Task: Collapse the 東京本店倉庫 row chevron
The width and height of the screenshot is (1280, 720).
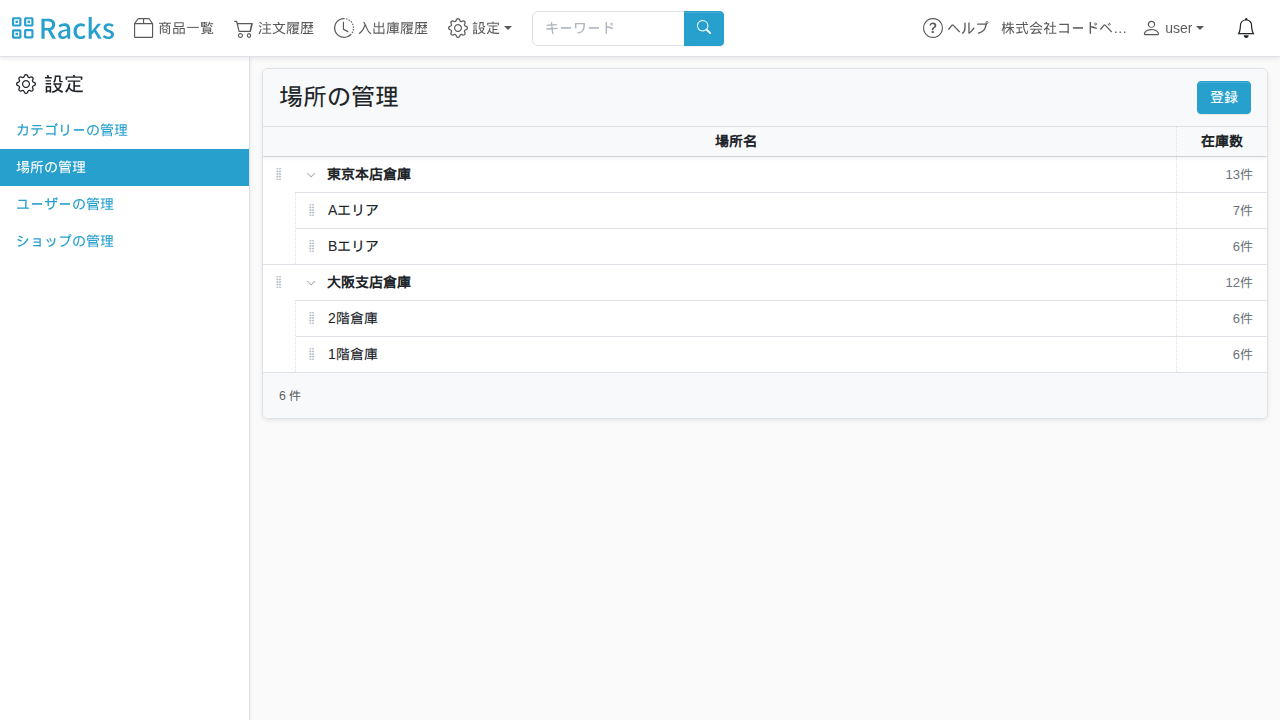Action: 311,175
